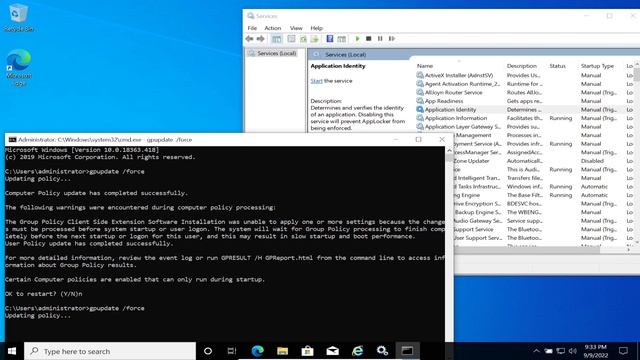Open the View menu in Services
Viewport: 640px width, 360px height.
[296, 28]
